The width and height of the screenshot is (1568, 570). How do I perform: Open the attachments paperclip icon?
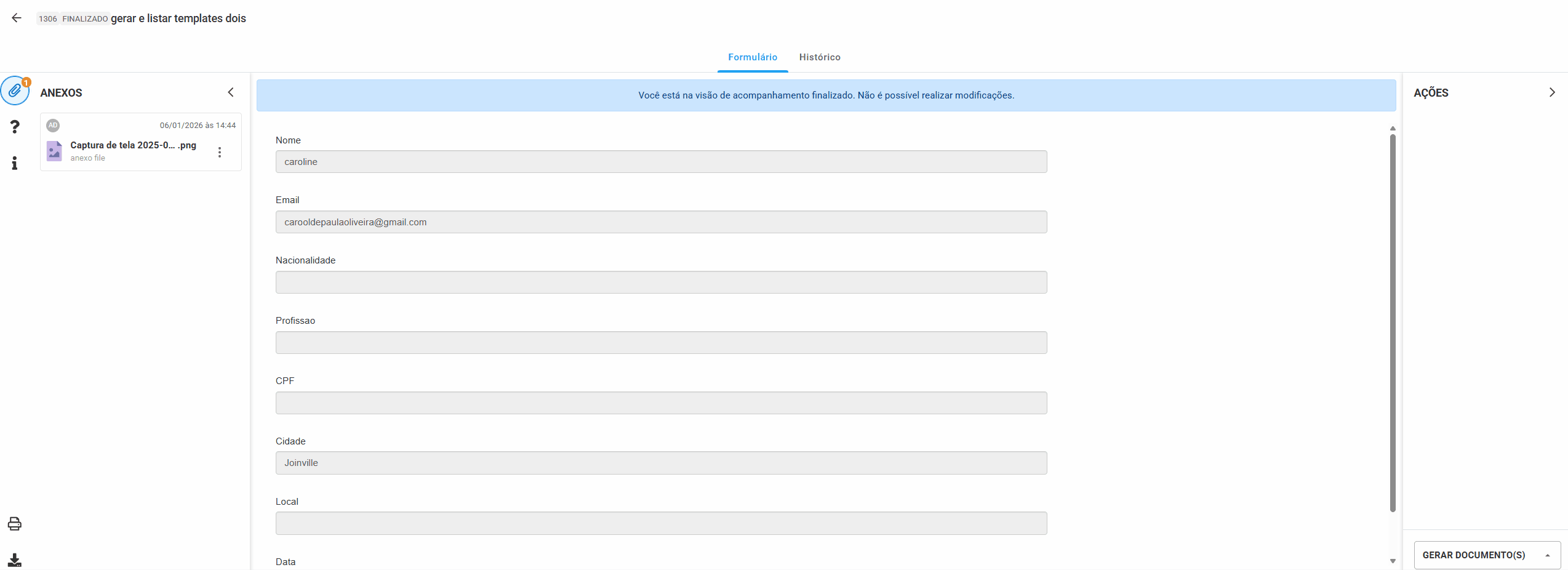point(15,91)
